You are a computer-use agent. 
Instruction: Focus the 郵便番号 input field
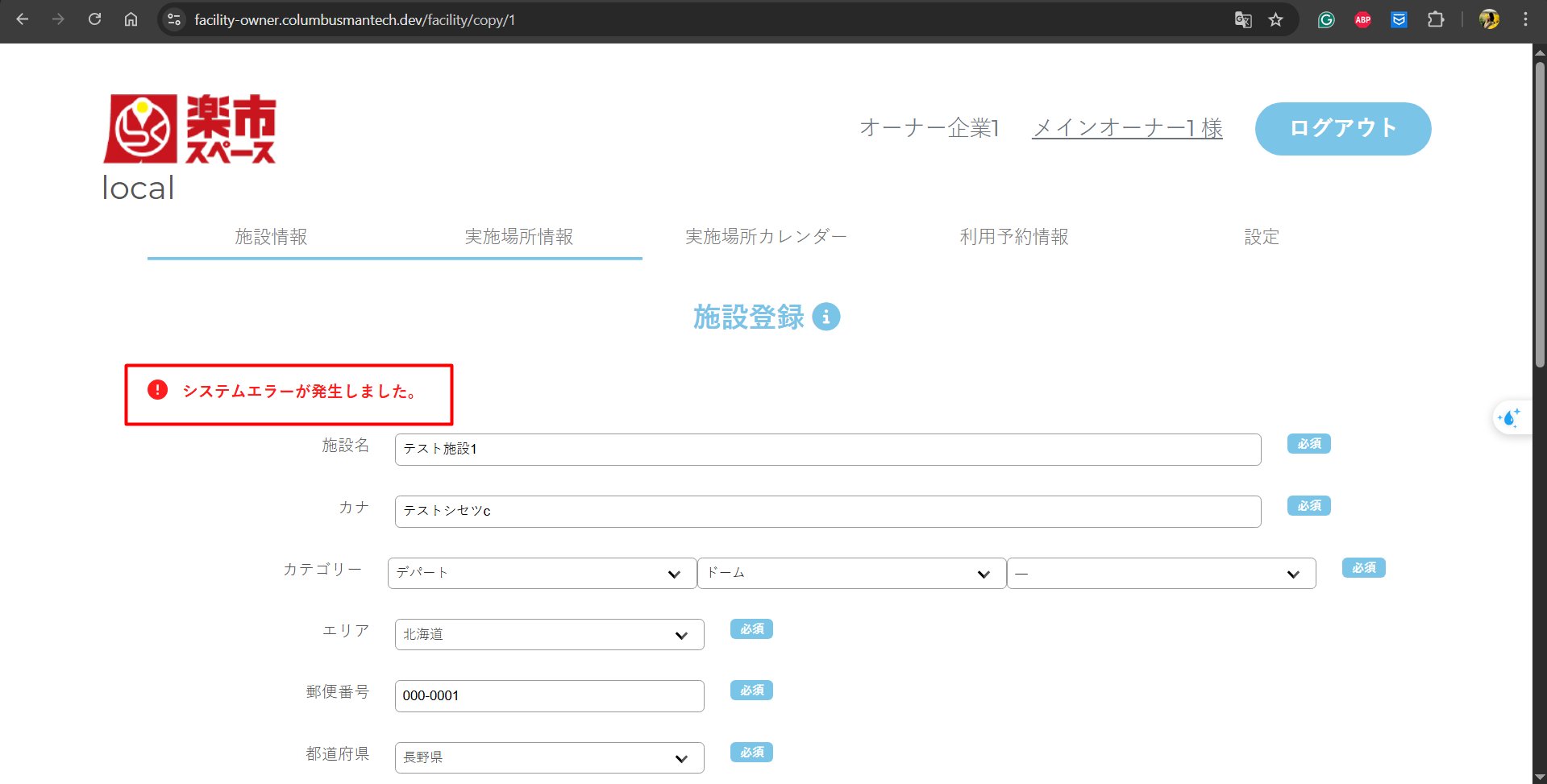coord(549,696)
